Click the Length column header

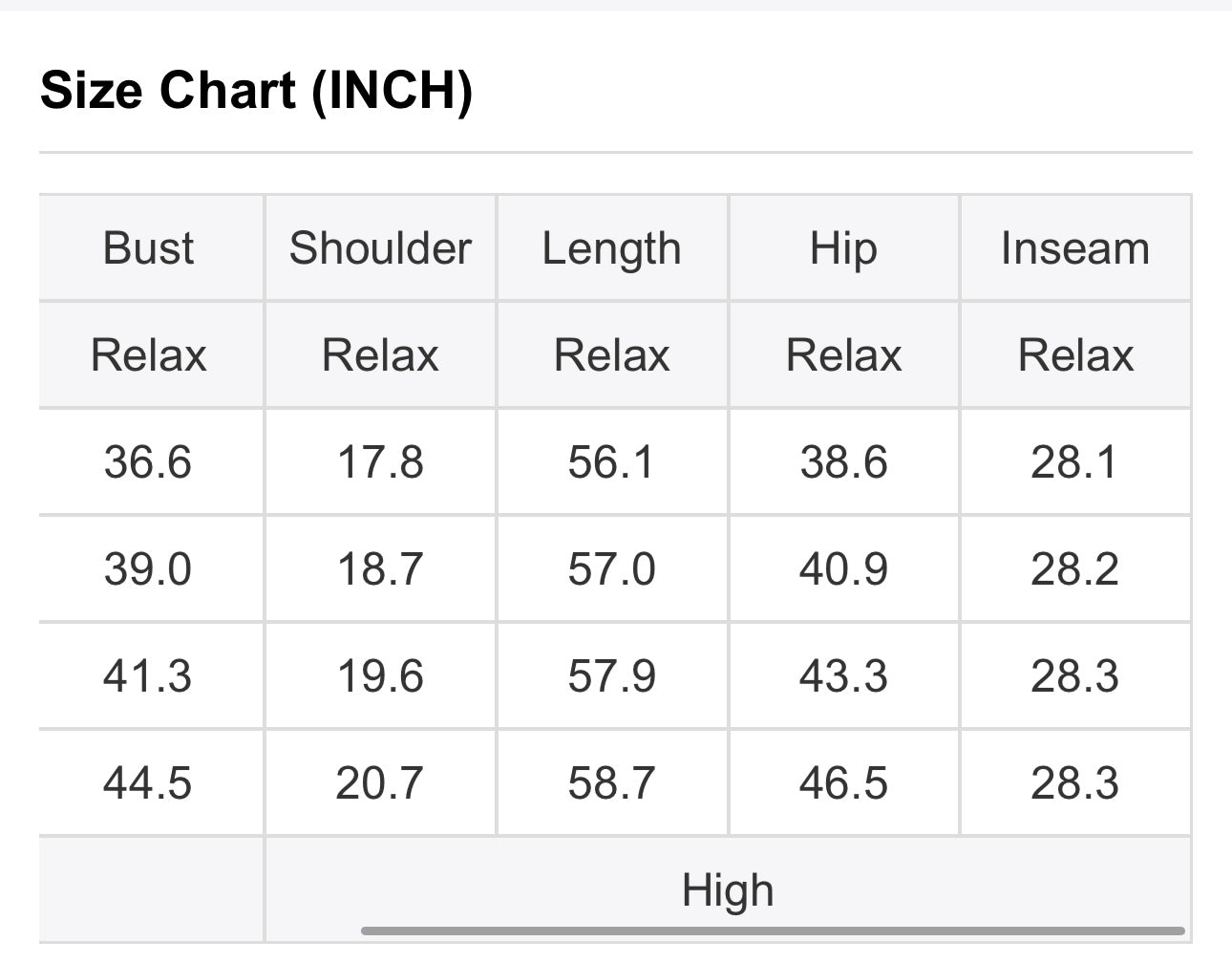click(611, 248)
